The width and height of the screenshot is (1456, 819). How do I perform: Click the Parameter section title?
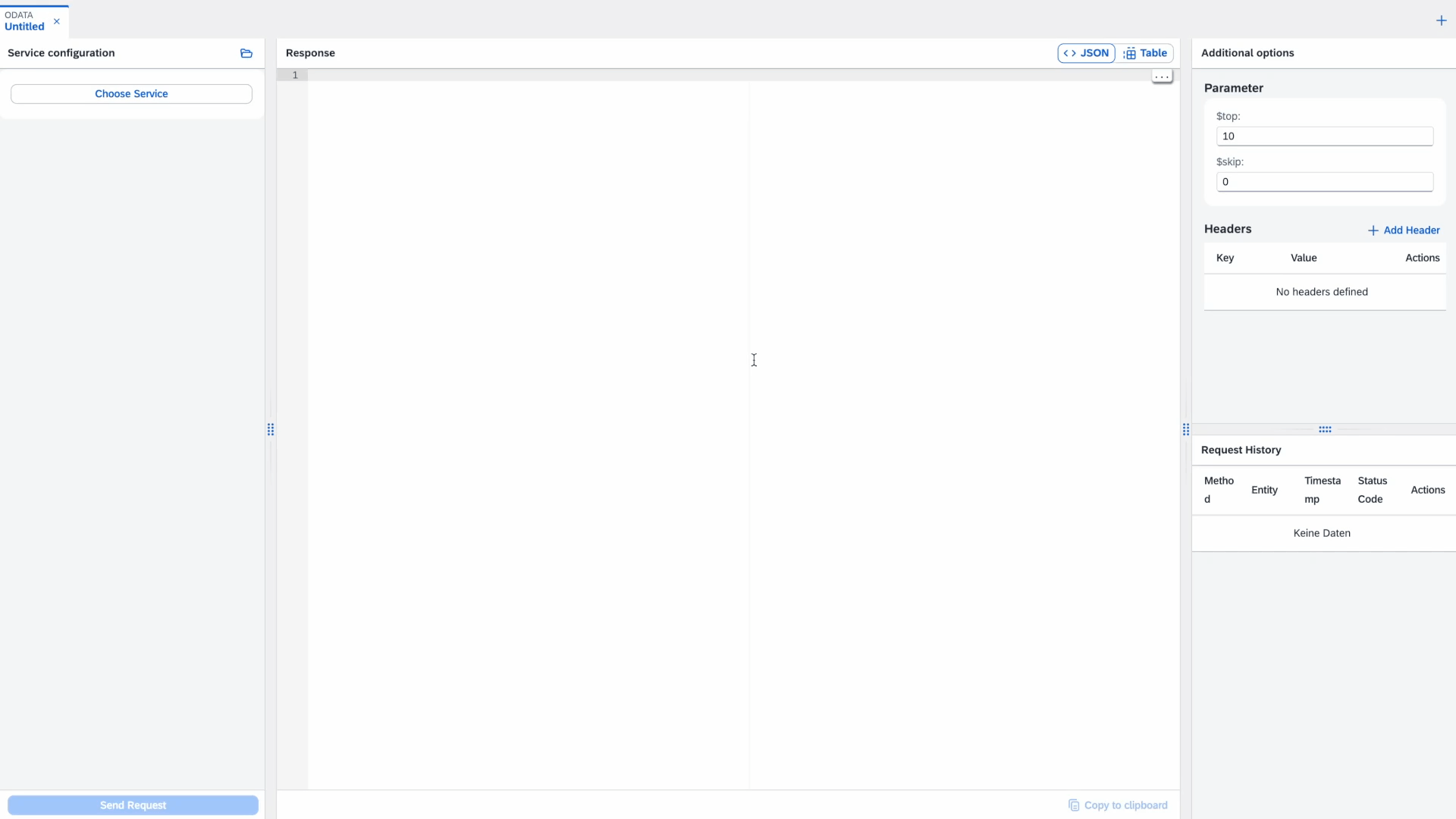pos(1234,88)
